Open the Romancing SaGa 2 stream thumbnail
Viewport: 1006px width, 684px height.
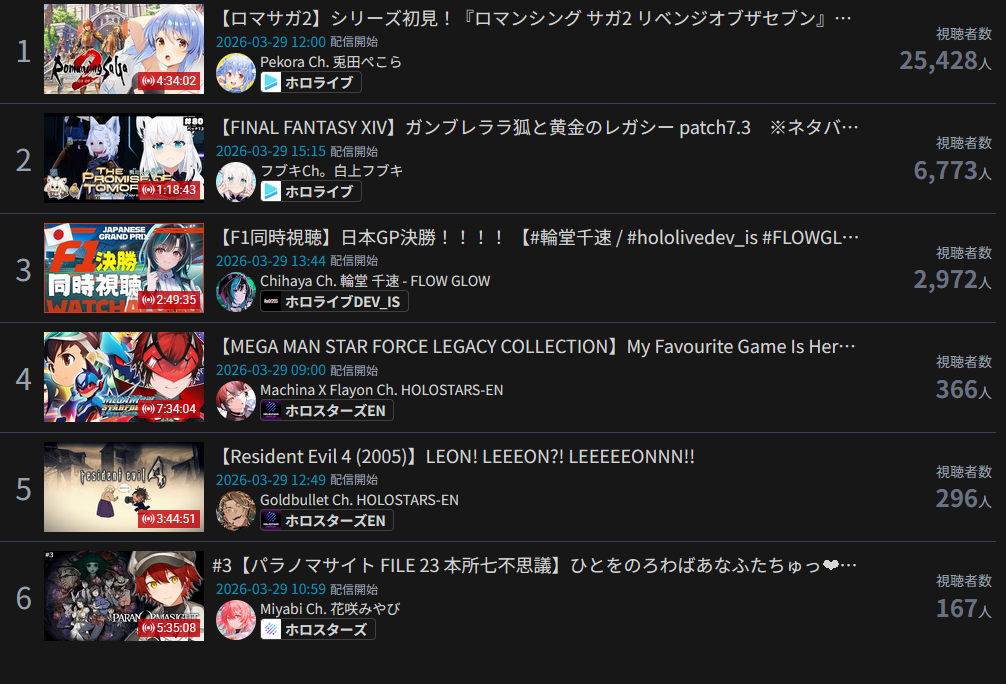pos(124,49)
